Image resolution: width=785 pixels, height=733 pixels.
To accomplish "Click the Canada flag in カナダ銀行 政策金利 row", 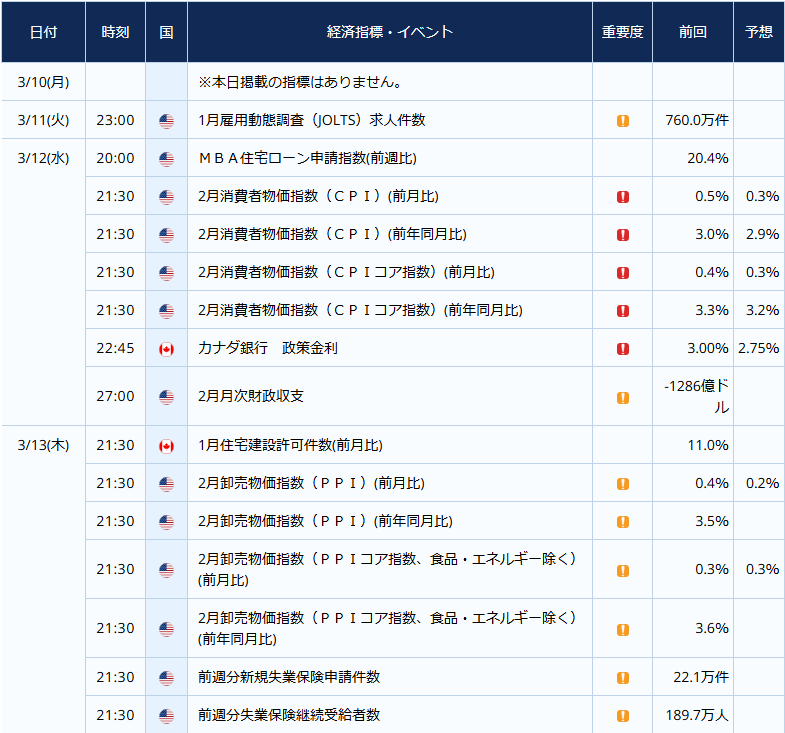I will pos(166,348).
